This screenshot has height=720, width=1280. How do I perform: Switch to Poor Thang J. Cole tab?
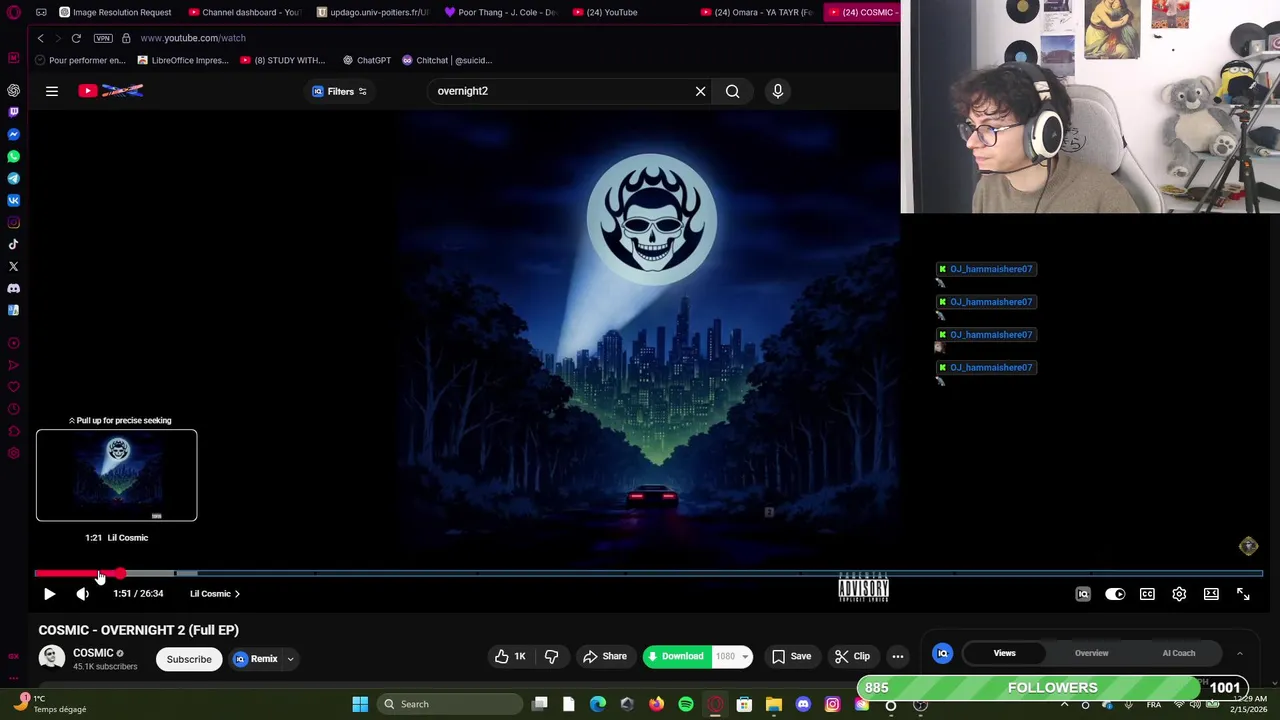click(500, 12)
